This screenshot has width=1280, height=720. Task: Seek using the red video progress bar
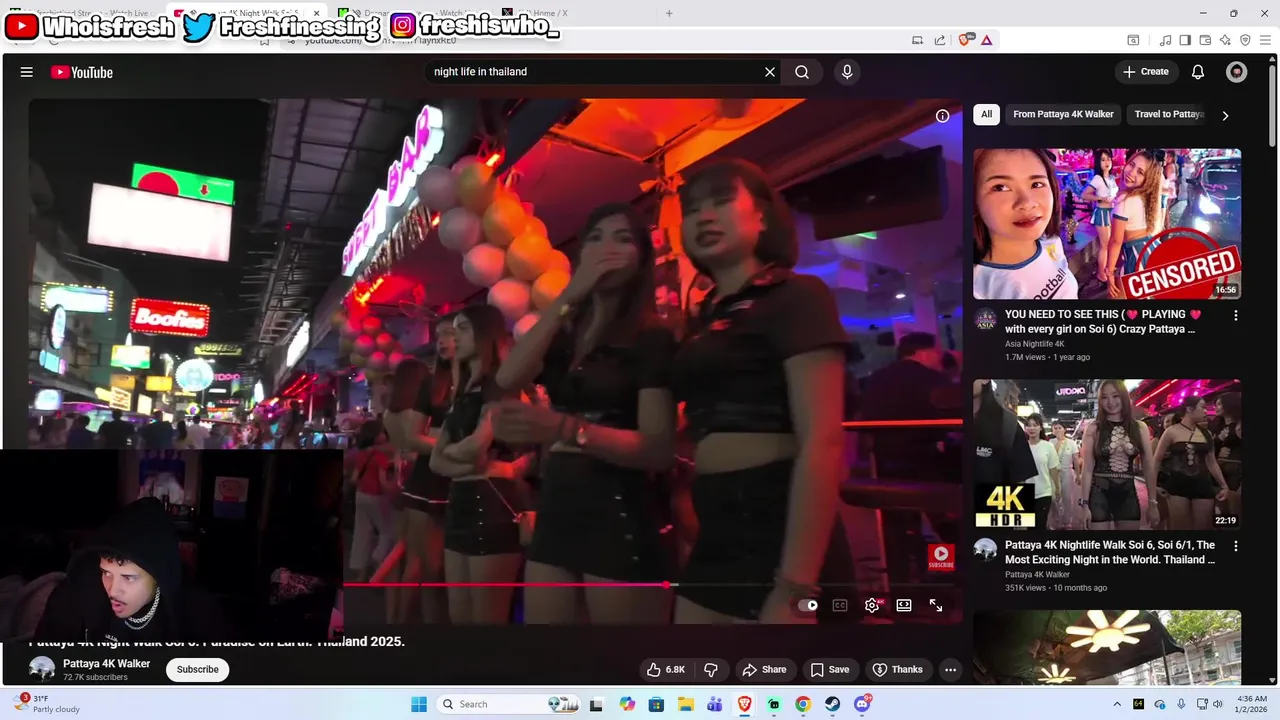[x=650, y=585]
